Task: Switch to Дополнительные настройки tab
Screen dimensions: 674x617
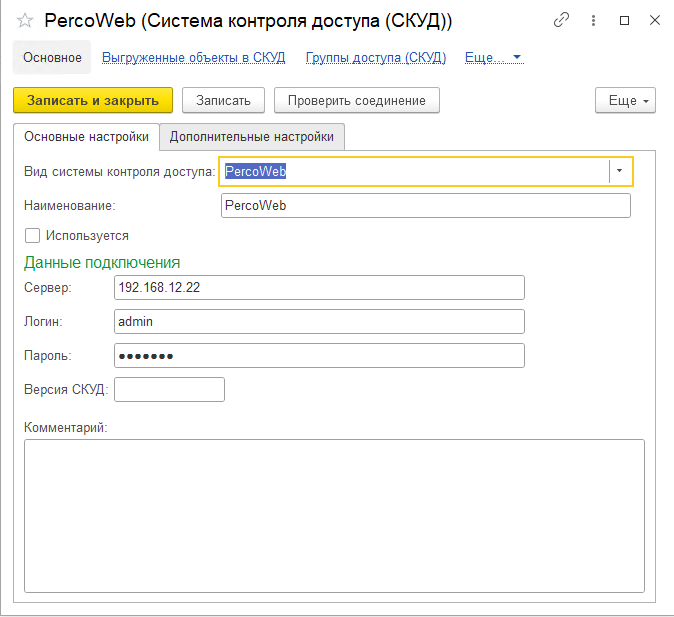Action: tap(252, 136)
